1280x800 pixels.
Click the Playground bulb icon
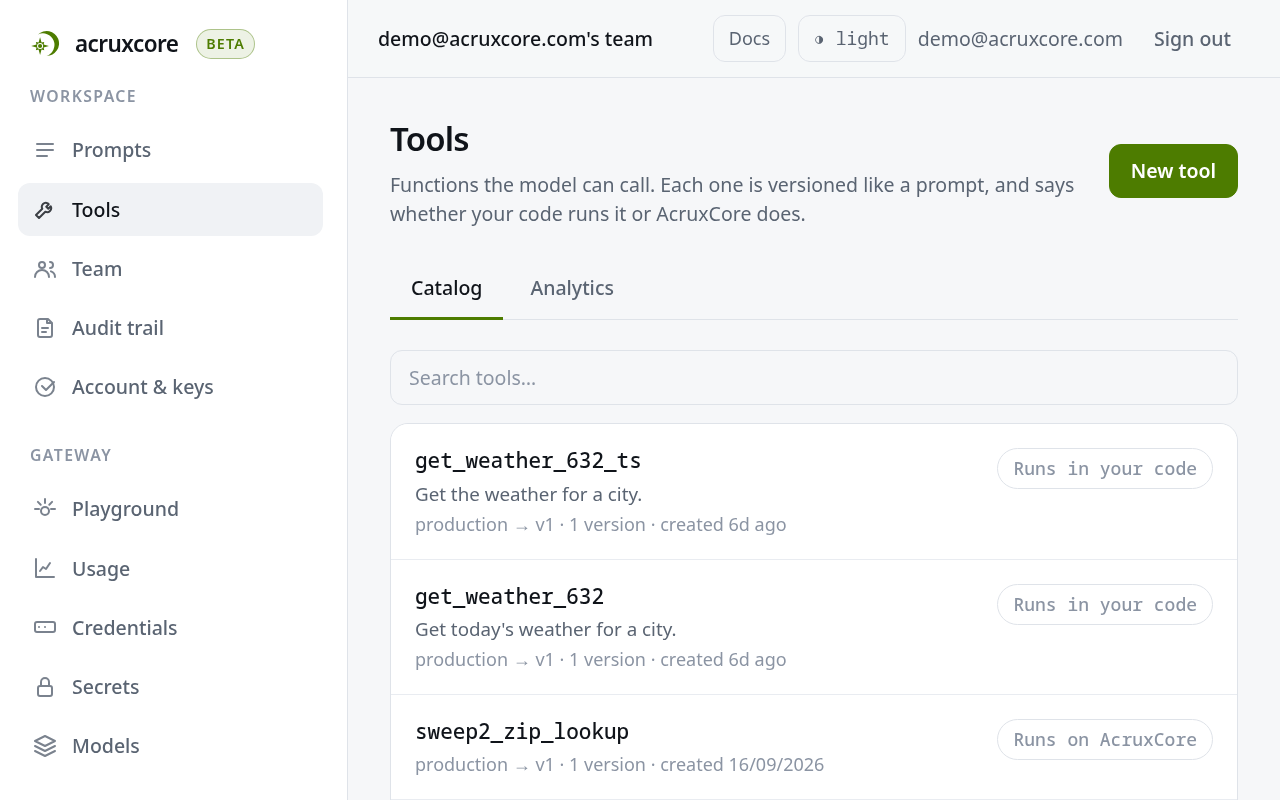(45, 509)
